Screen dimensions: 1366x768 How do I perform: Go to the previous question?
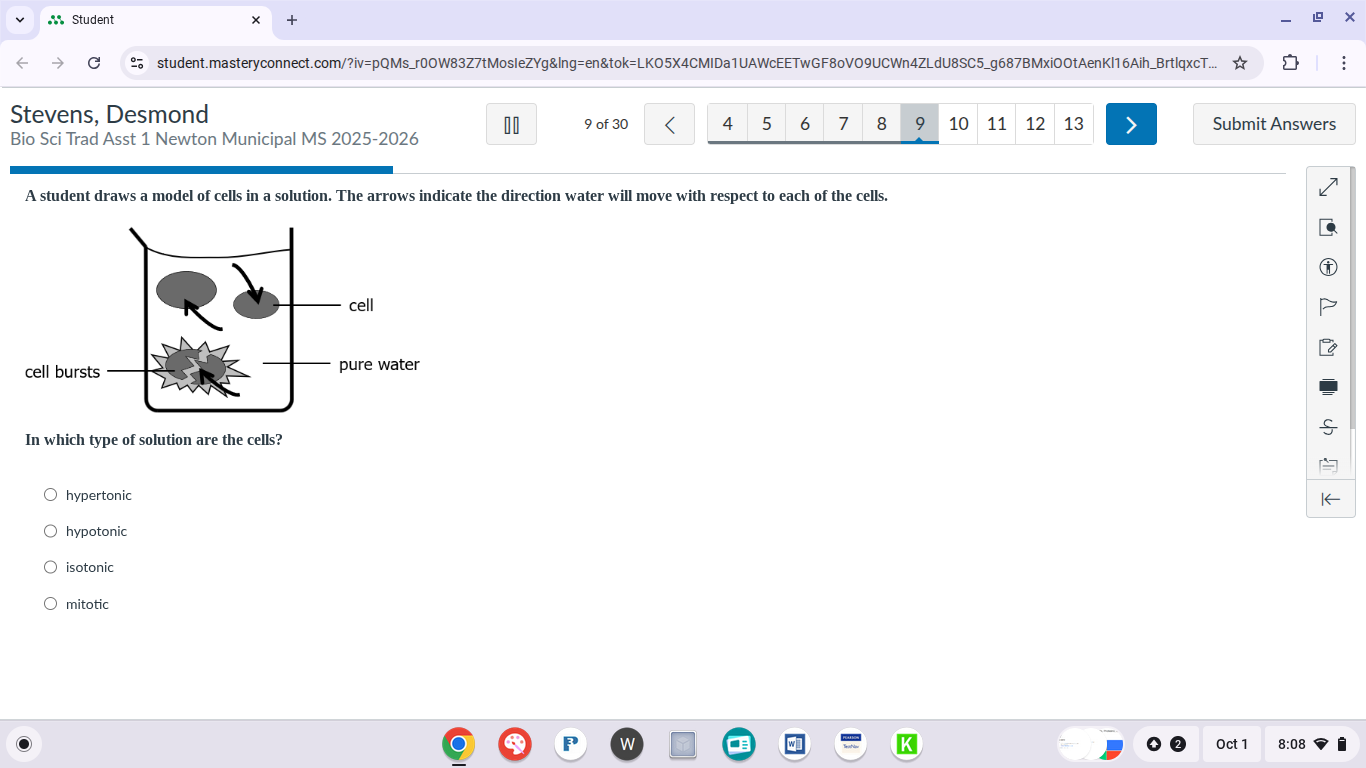coord(670,124)
